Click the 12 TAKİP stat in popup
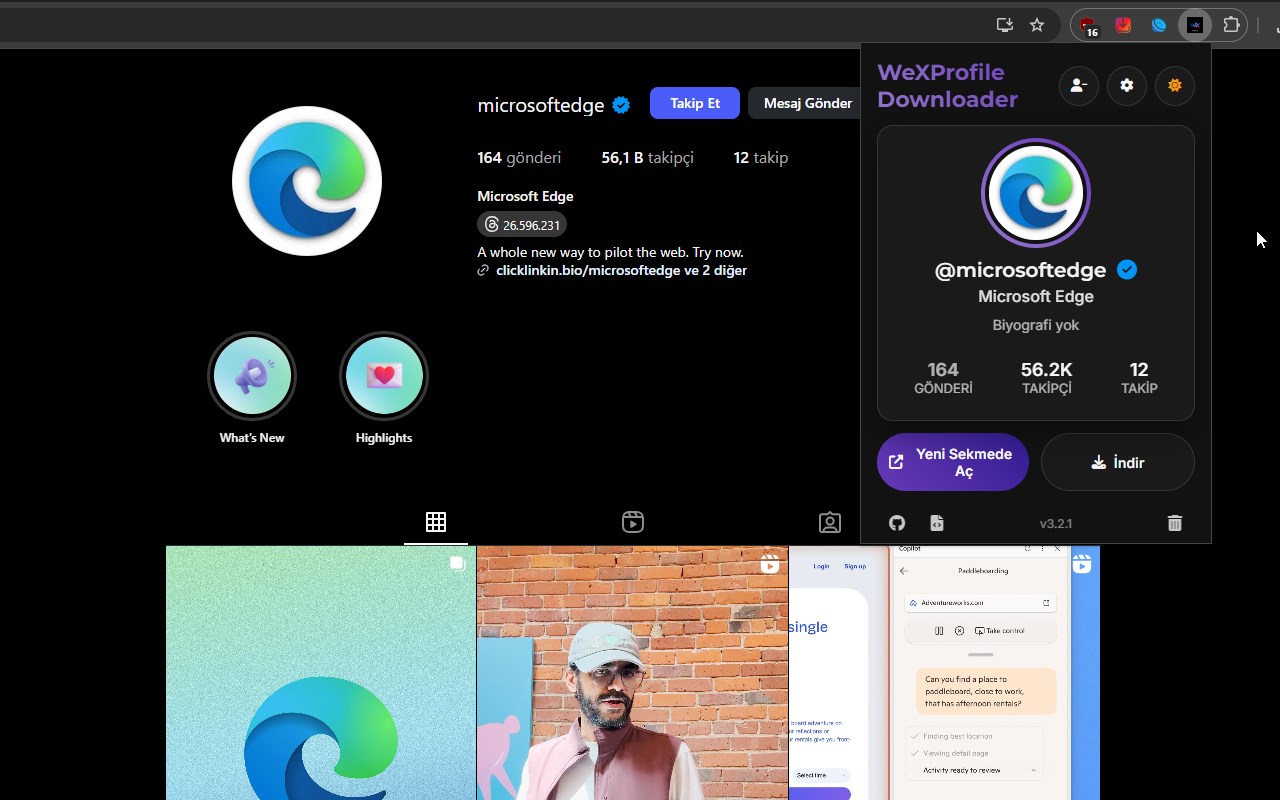Screen dimensions: 1280x800 [1139, 378]
